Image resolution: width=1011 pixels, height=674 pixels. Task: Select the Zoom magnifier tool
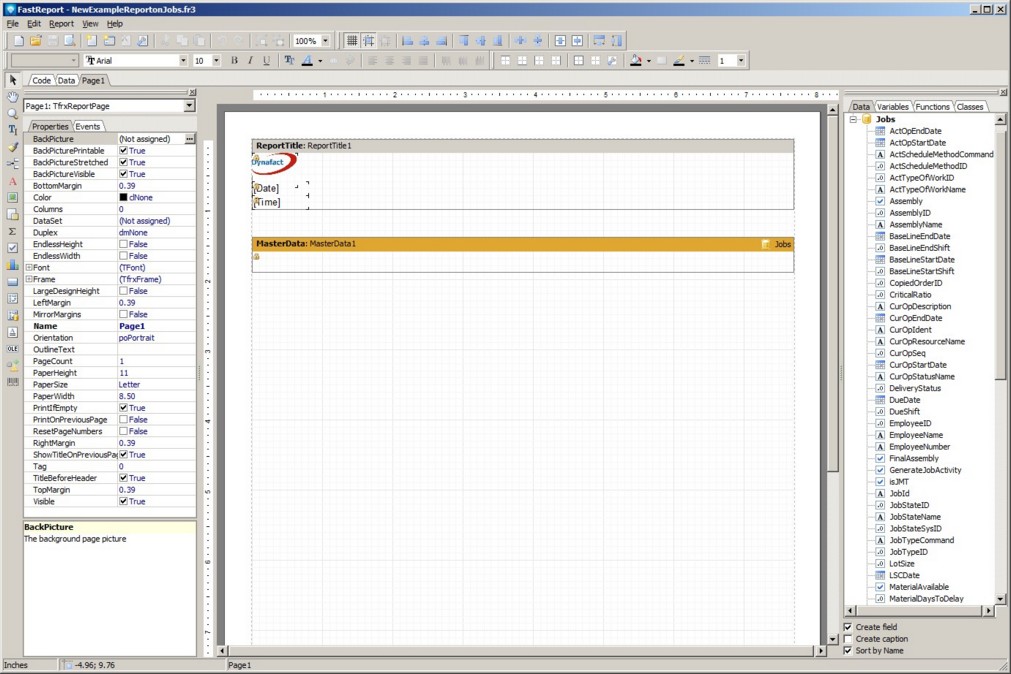click(x=13, y=114)
